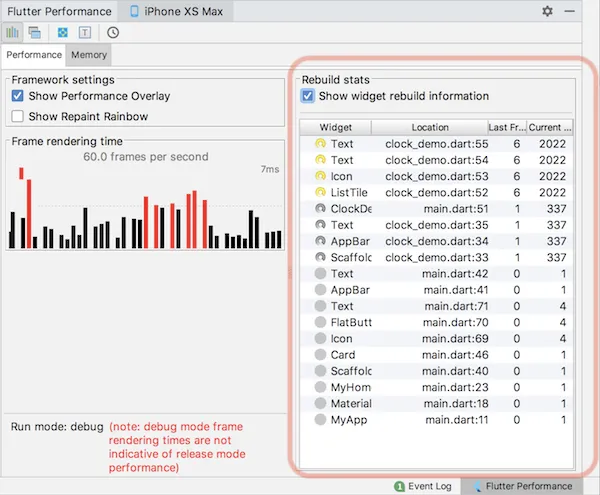
Task: Click location main.dart:41
Action: 456,290
